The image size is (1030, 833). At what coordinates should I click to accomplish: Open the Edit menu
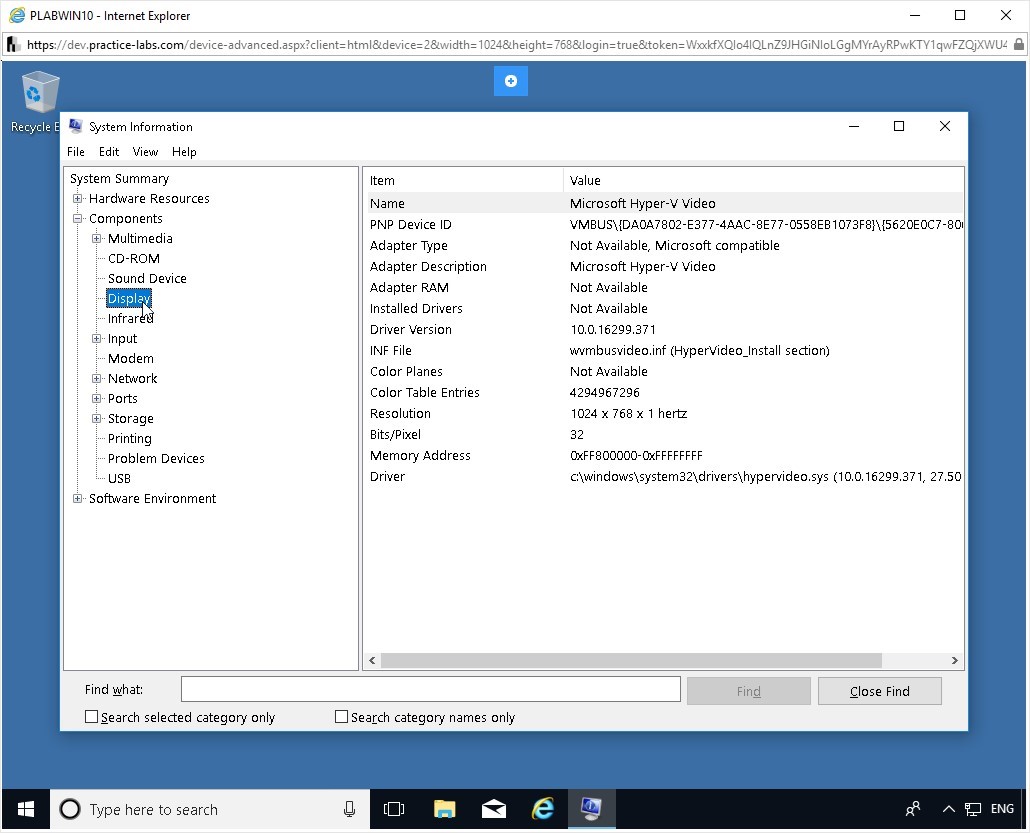click(x=109, y=152)
